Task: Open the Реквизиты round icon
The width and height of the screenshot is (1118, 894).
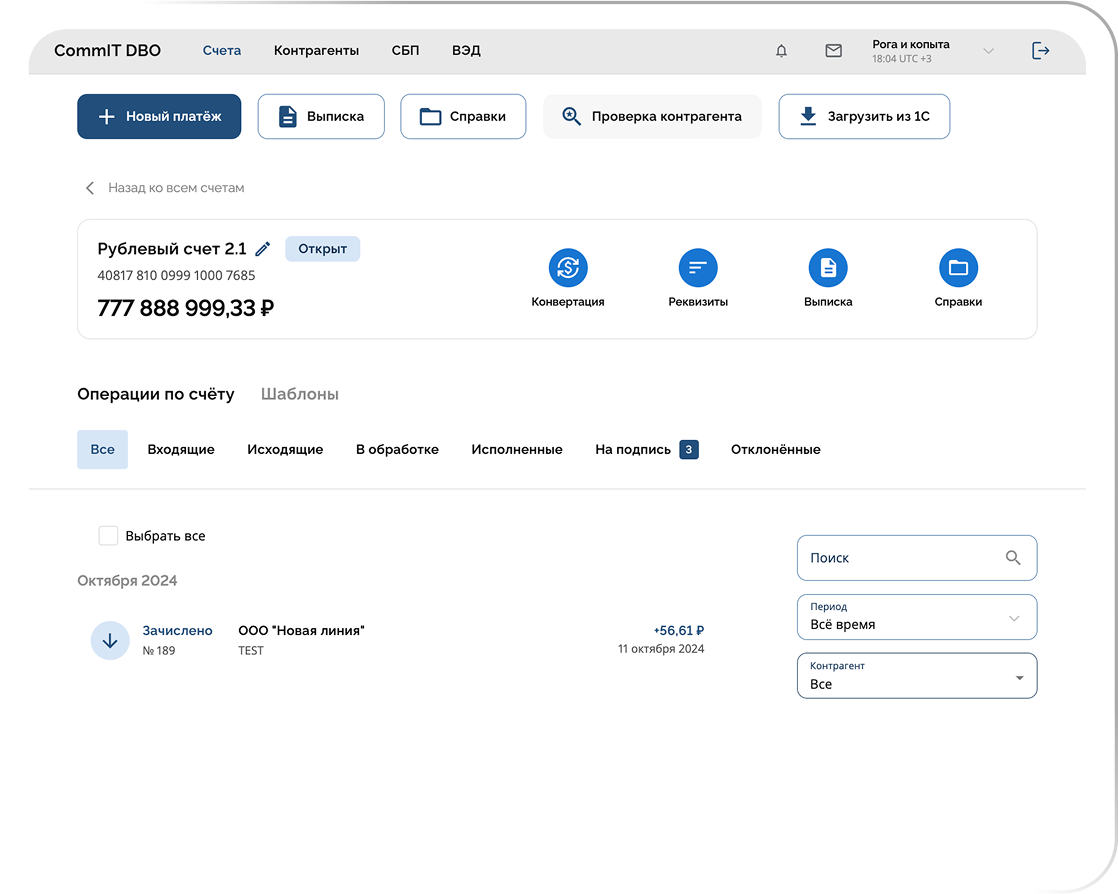Action: coord(698,268)
